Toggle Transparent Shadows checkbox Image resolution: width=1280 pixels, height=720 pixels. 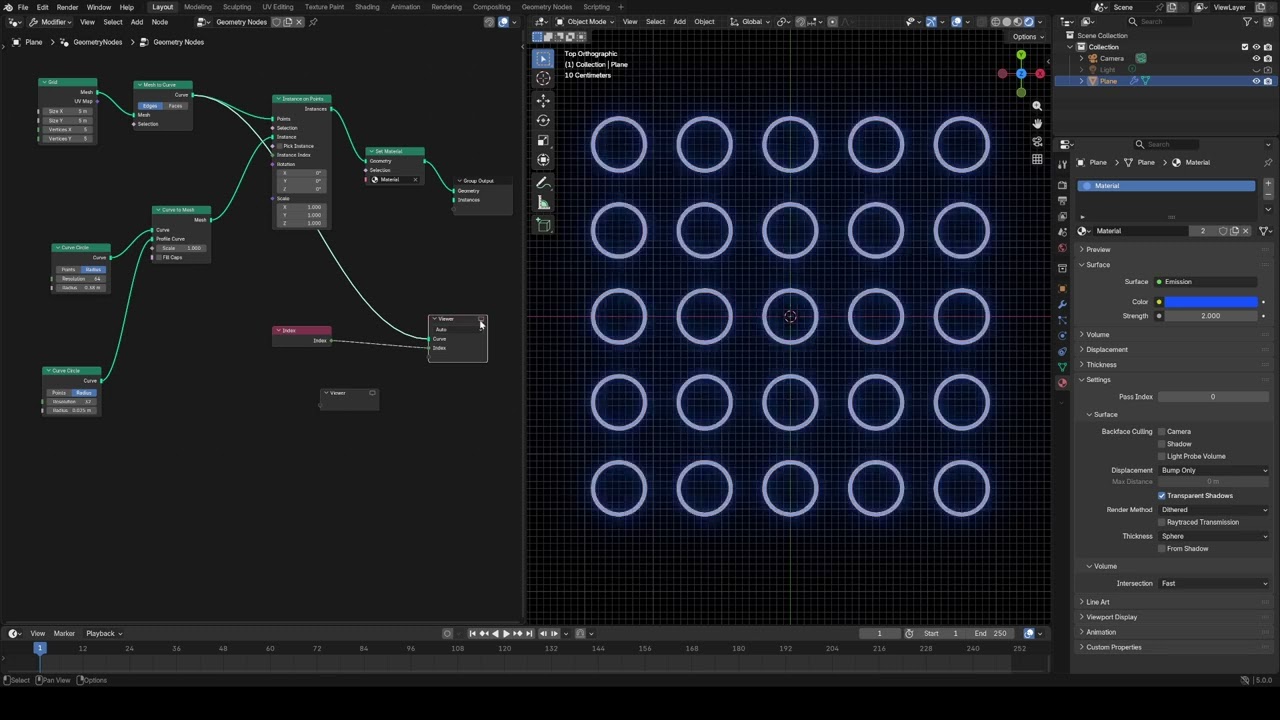[x=1162, y=496]
